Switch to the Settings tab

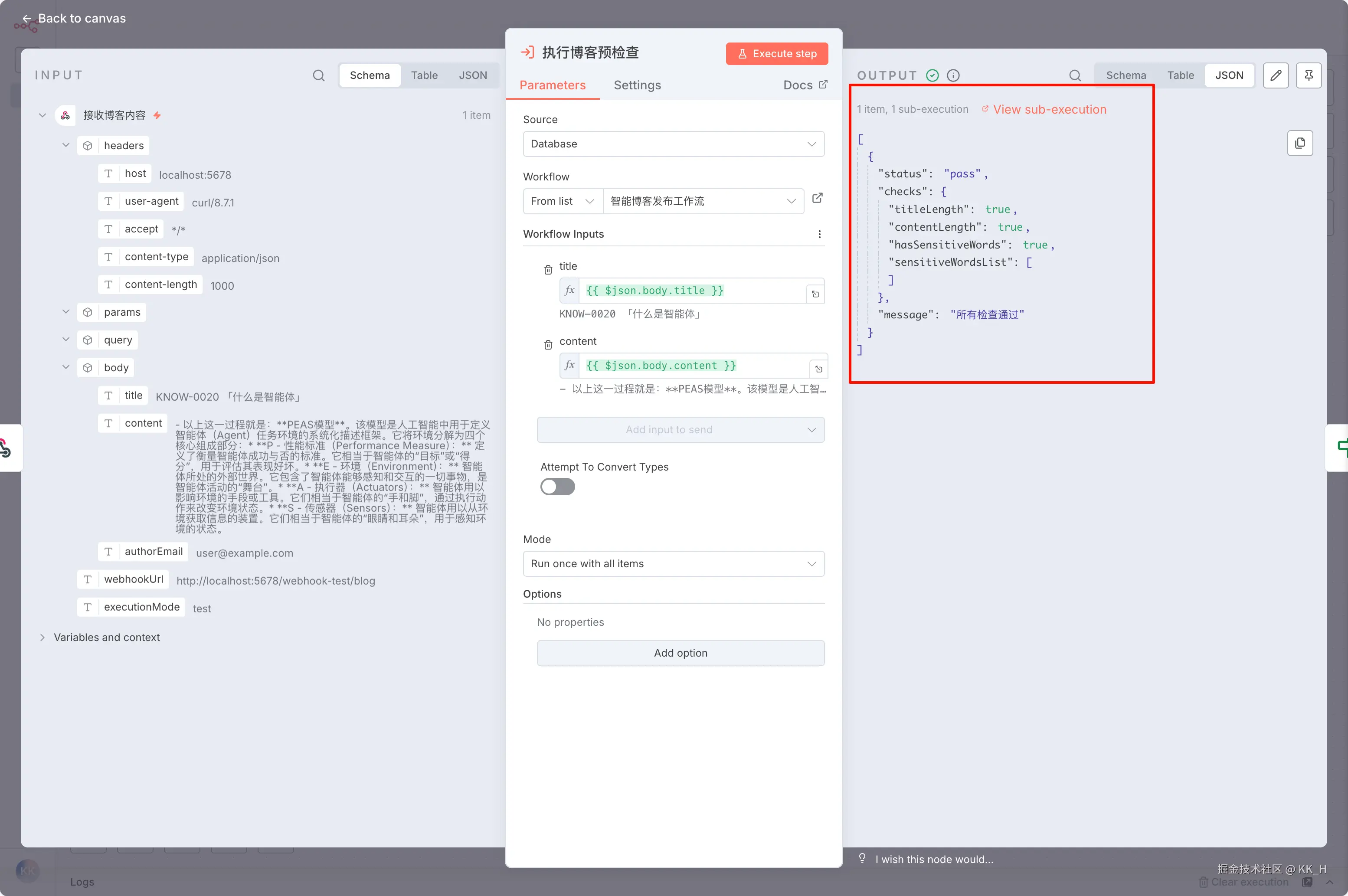point(637,85)
